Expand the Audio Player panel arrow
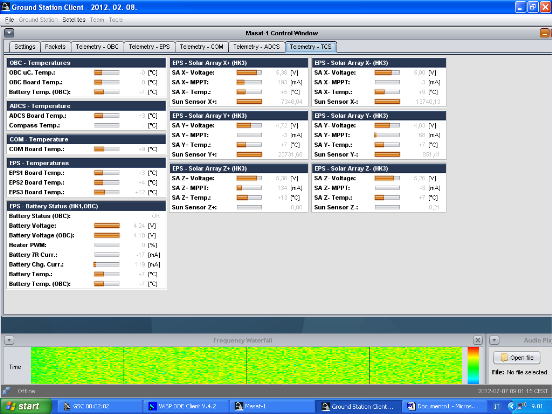 tap(494, 340)
